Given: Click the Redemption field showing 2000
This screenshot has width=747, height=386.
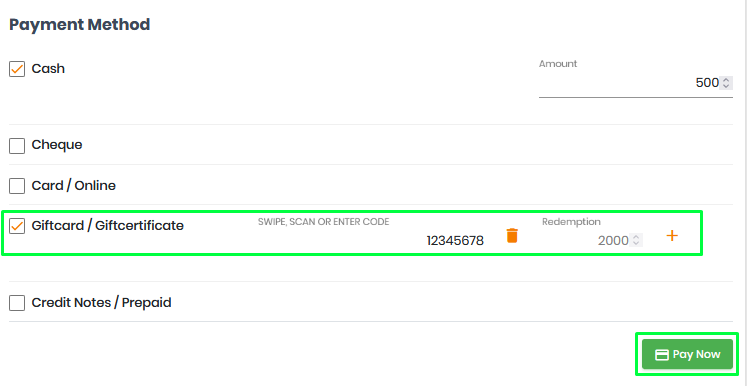Looking at the screenshot, I should pyautogui.click(x=592, y=241).
